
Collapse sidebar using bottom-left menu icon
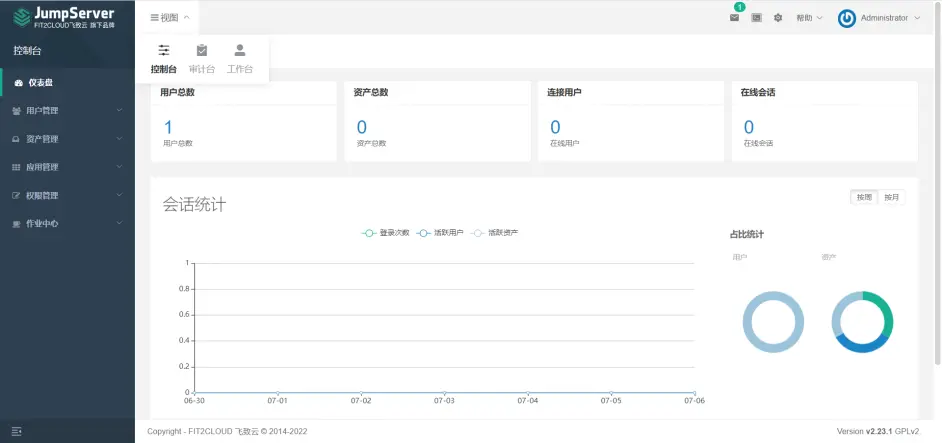click(17, 431)
